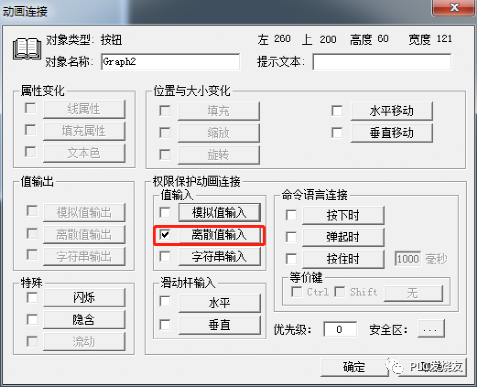
Task: Click the 流动 button
Action: point(84,342)
